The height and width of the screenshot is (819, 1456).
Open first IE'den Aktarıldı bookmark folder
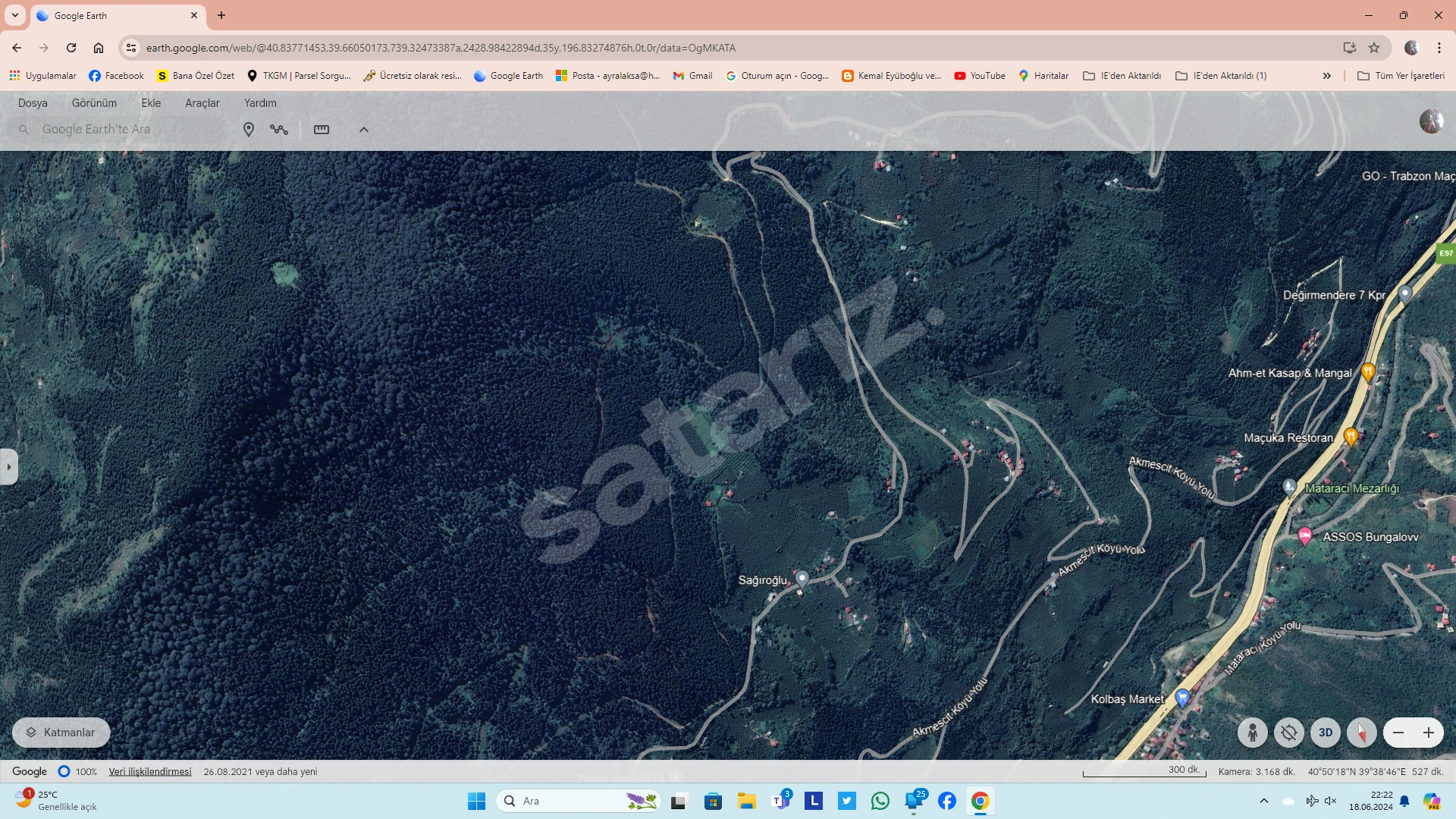(1122, 76)
